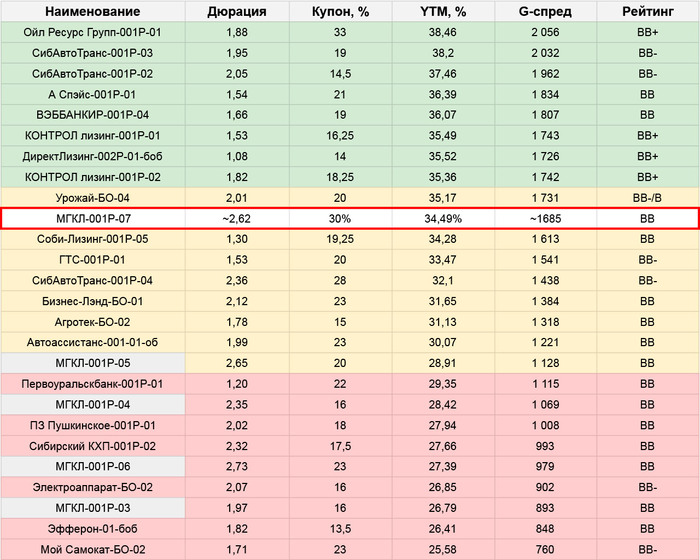Screen dimensions: 700x560
Task: Click duration value '2,65'
Action: (237, 363)
